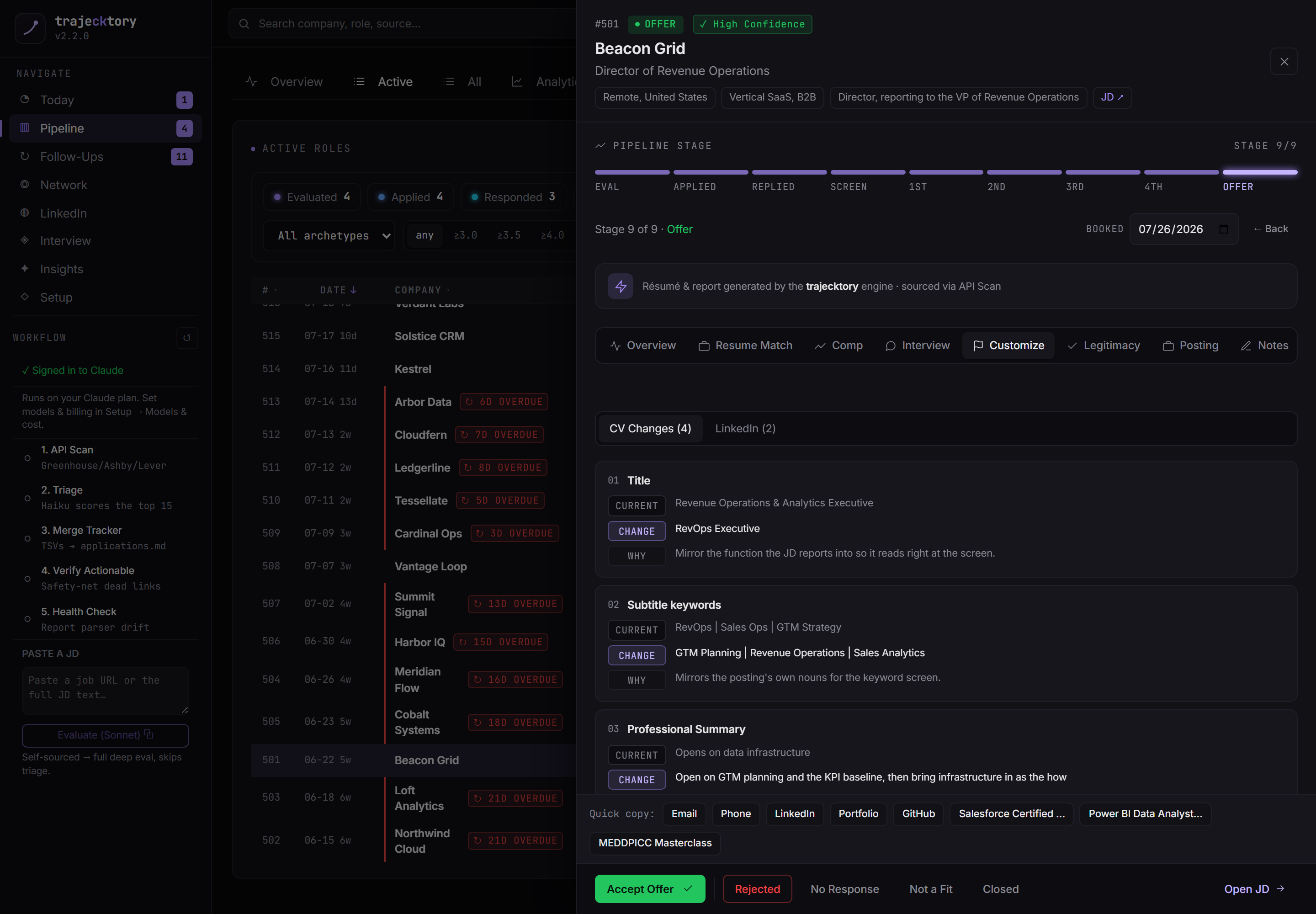This screenshot has height=914, width=1316.
Task: Toggle the Responded 3 stage filter chip
Action: [x=514, y=197]
